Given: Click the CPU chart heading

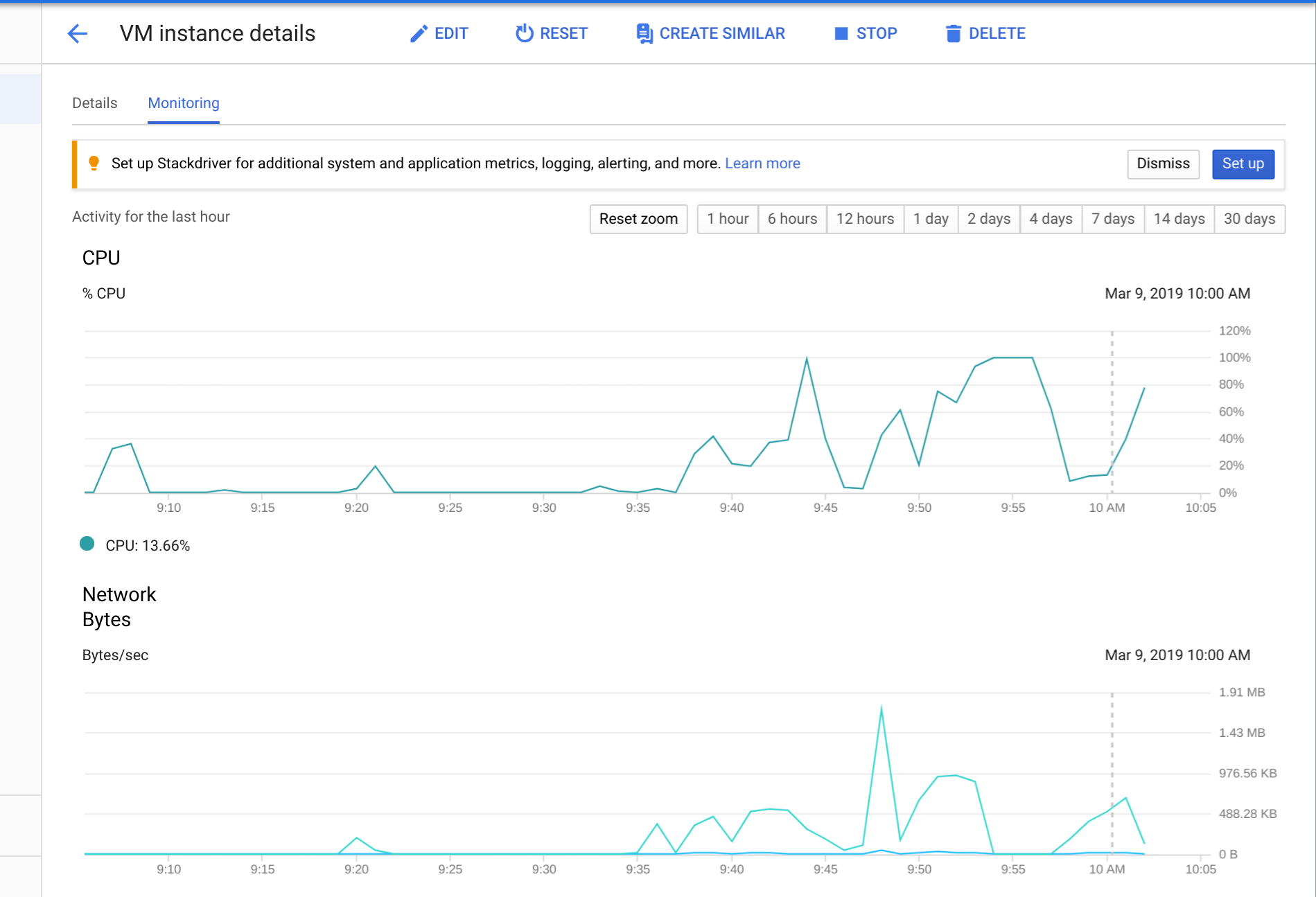Looking at the screenshot, I should (x=101, y=258).
